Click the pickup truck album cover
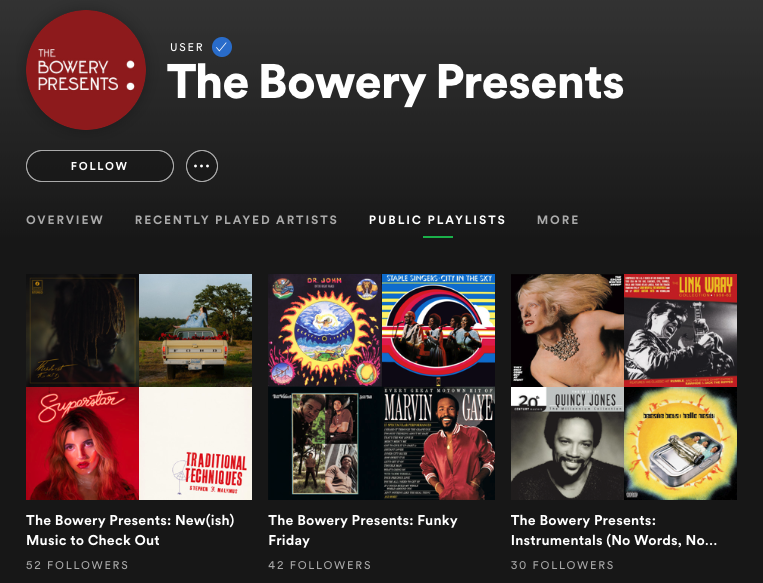Image resolution: width=763 pixels, height=583 pixels. 195,330
